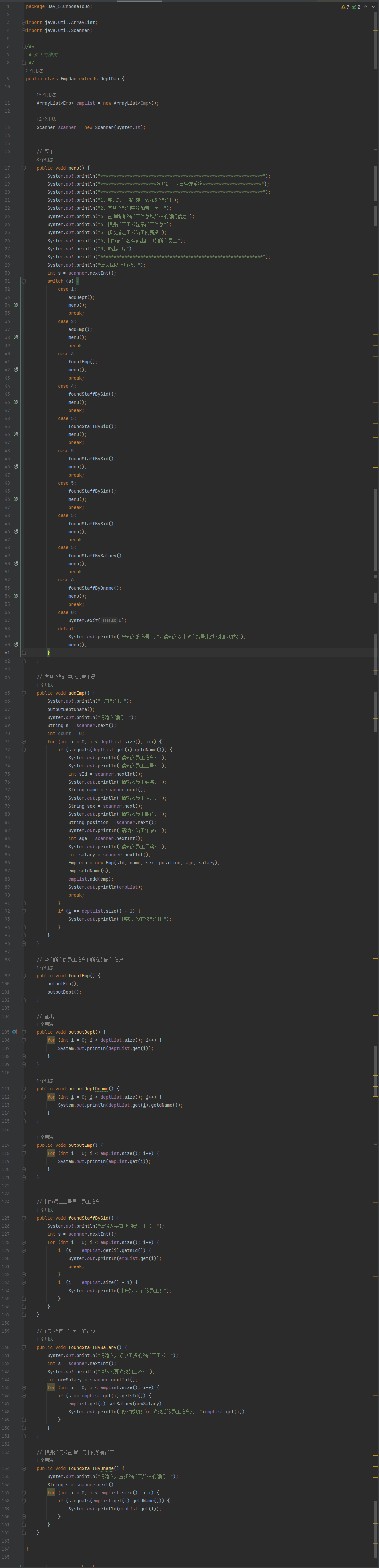Click line number 9 in gutter
This screenshot has width=379, height=1568.
coord(8,78)
